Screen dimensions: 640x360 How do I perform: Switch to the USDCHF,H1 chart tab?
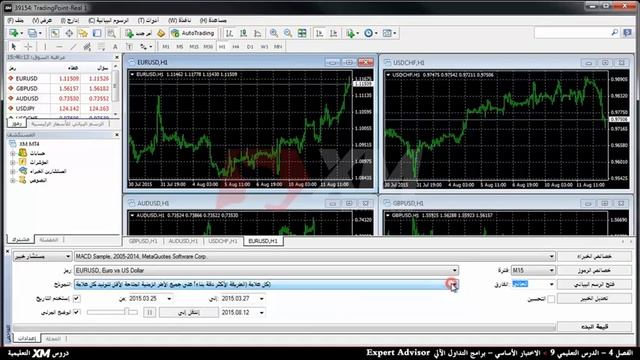pyautogui.click(x=223, y=241)
